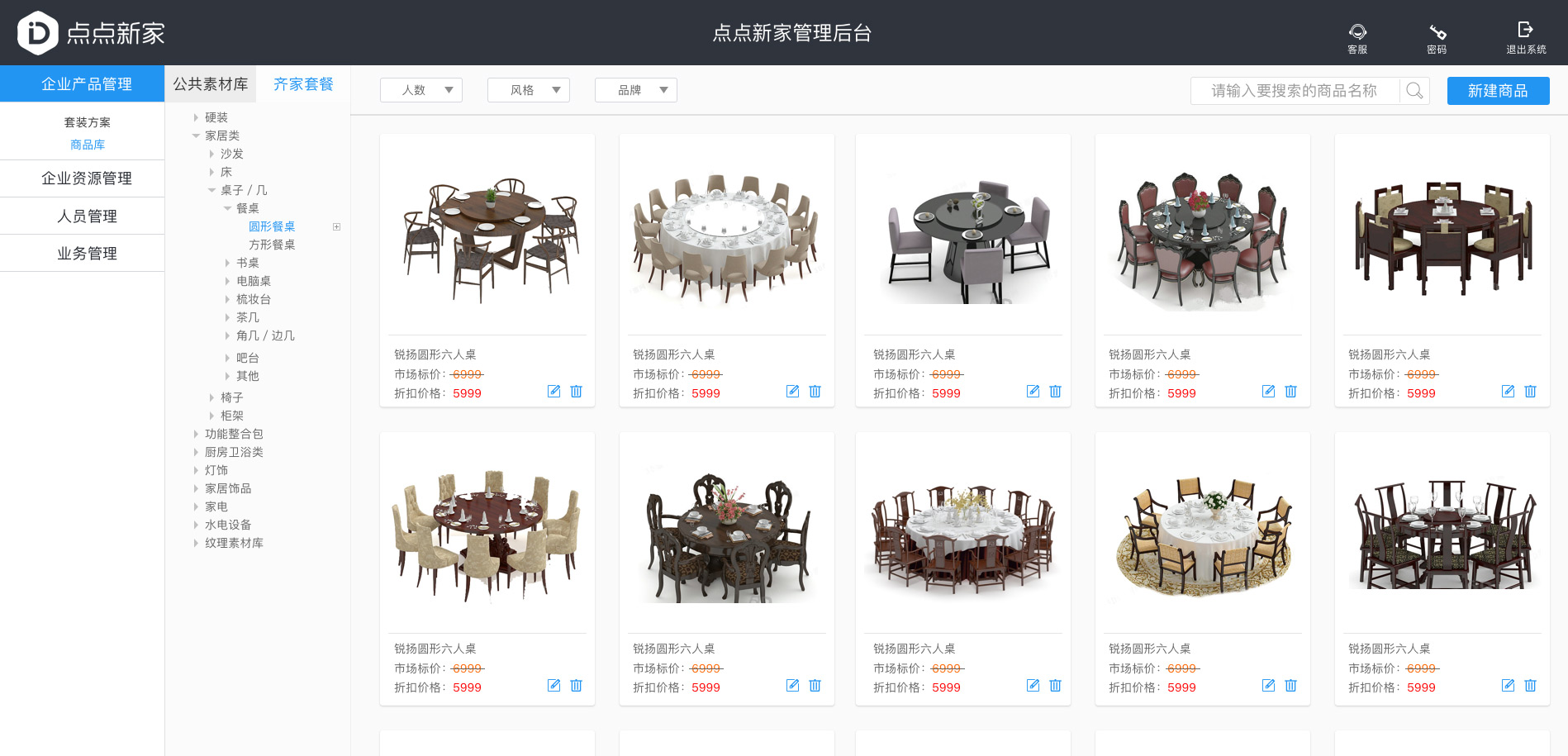
Task: Delete the first product in top row
Action: 577,392
